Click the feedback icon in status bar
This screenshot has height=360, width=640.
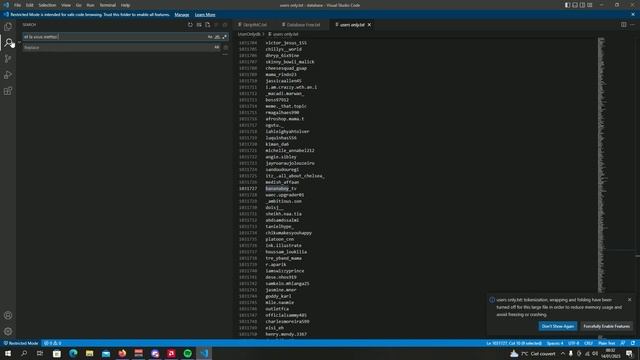point(623,343)
